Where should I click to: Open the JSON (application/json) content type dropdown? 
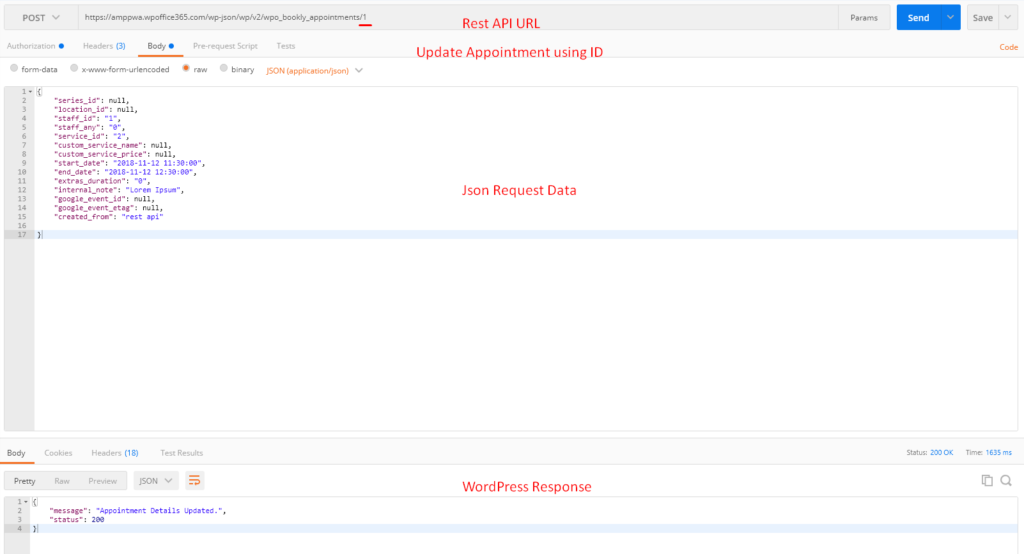tap(314, 71)
